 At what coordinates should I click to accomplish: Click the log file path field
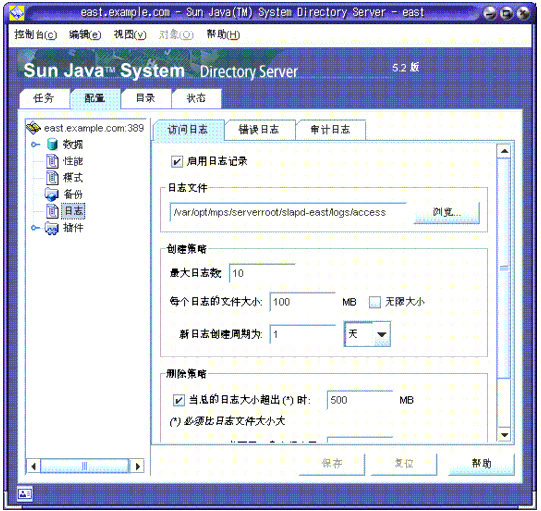tap(288, 212)
